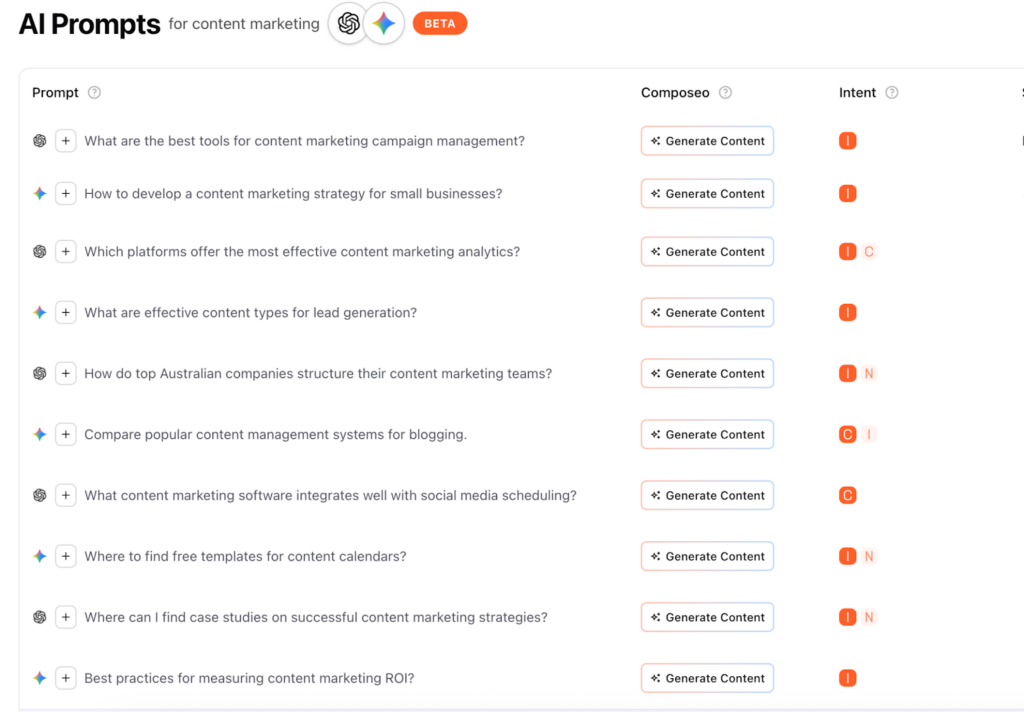Expand the social media scheduling software prompt
1024x712 pixels.
click(66, 495)
